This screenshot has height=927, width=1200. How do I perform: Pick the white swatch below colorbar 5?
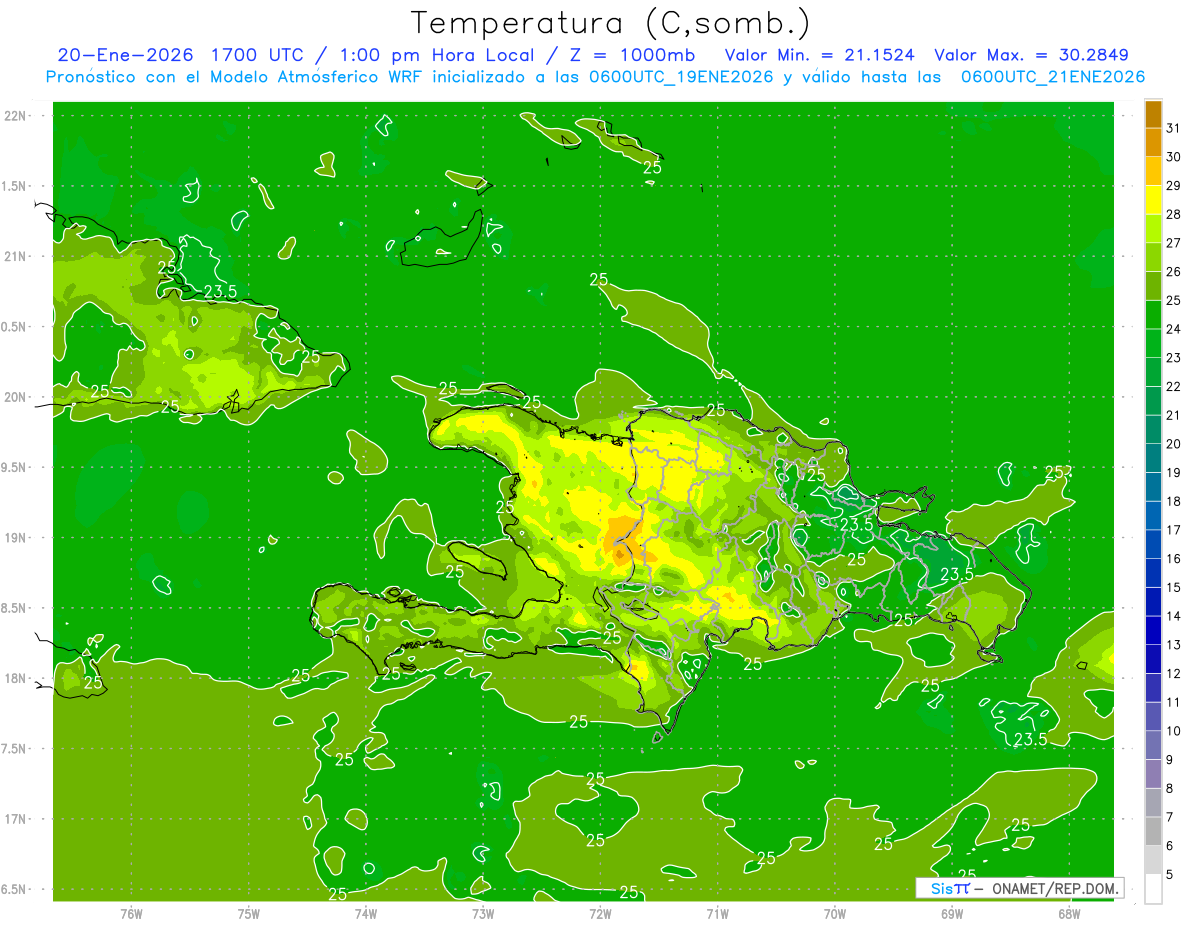pyautogui.click(x=1153, y=889)
